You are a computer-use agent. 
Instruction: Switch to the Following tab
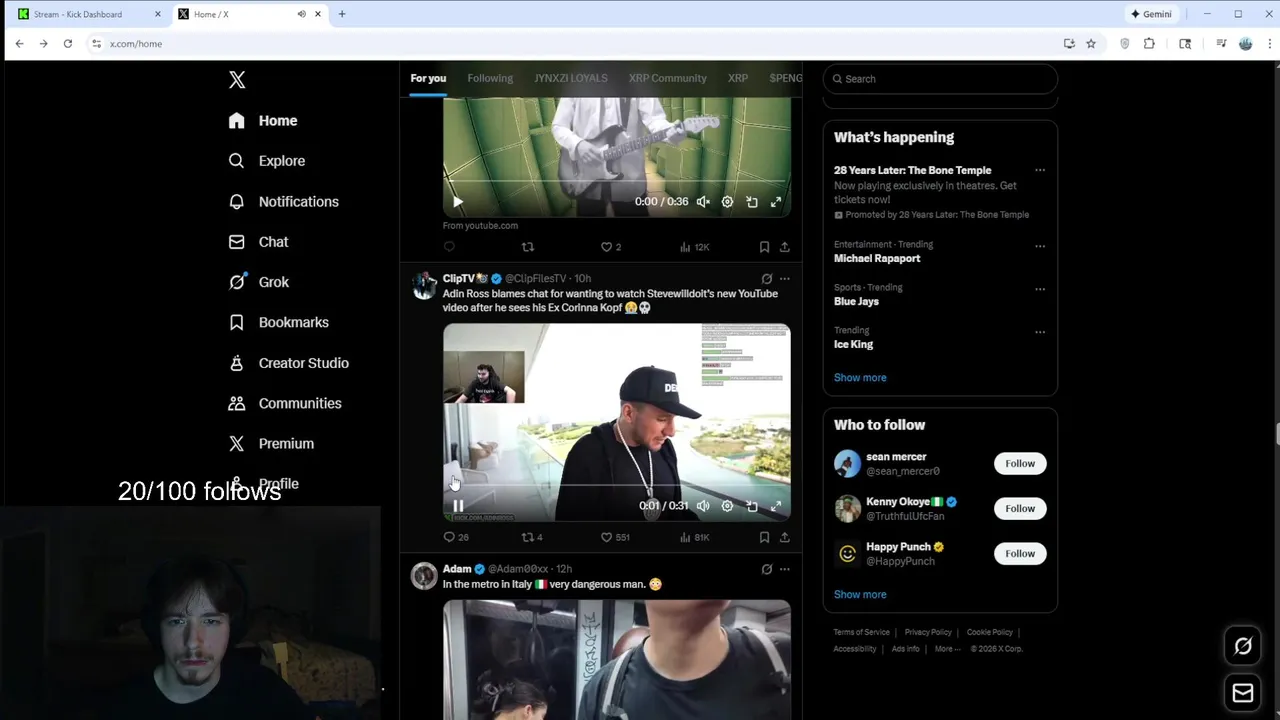[x=490, y=78]
